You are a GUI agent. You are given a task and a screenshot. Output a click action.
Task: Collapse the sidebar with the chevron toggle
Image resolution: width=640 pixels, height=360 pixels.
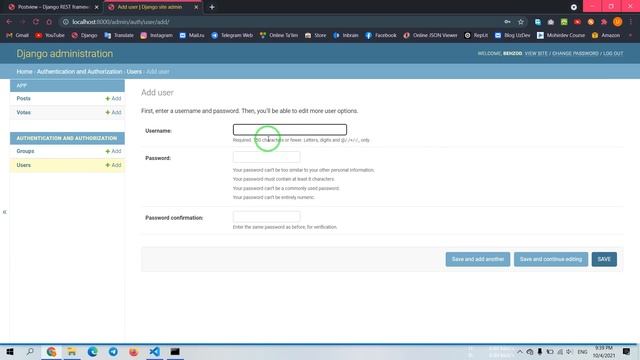(4, 212)
